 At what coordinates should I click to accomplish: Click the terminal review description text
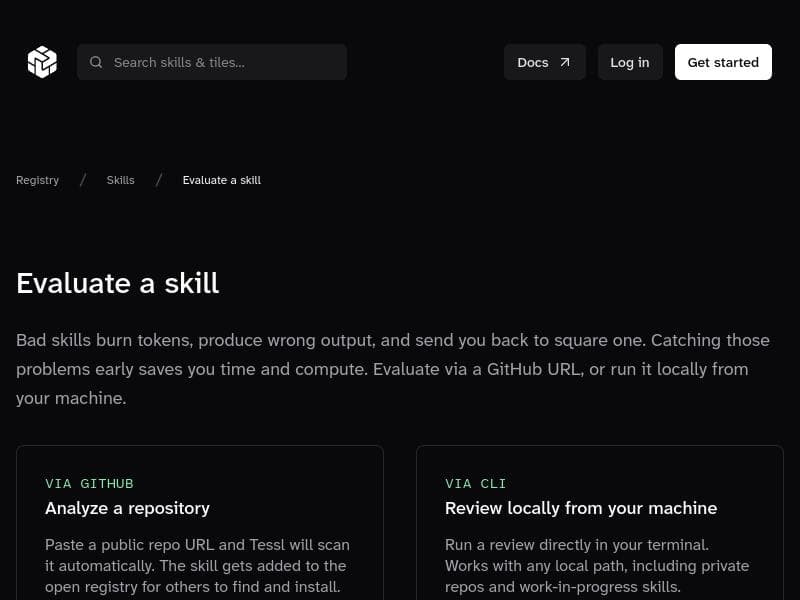tap(596, 566)
